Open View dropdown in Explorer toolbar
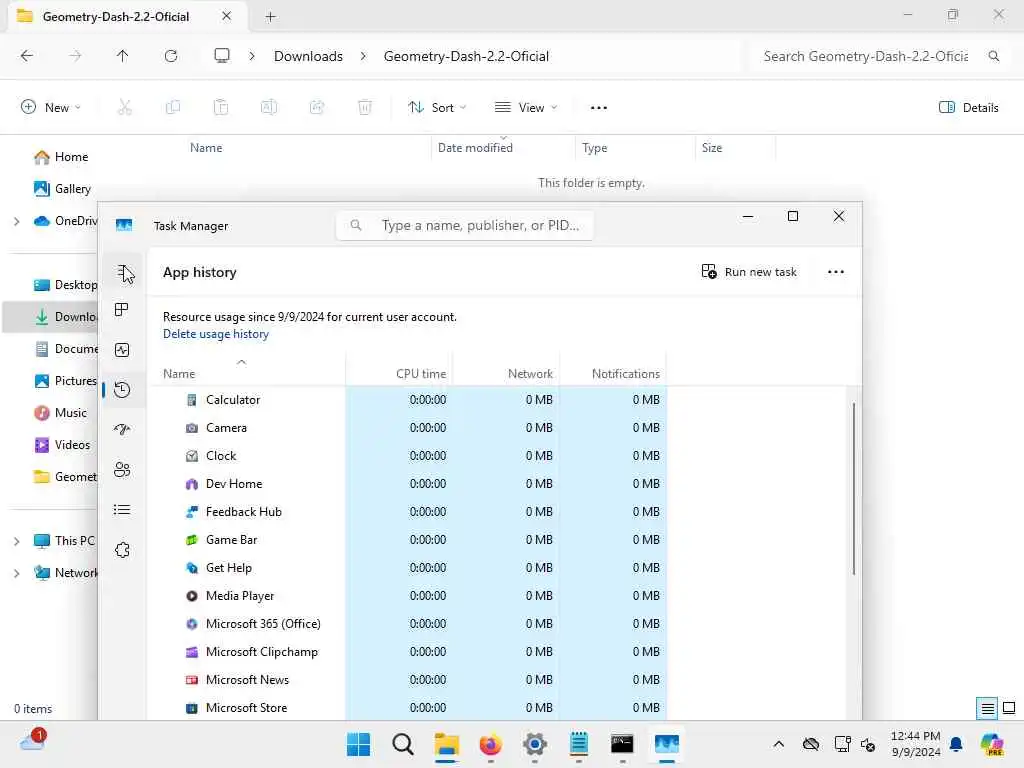Viewport: 1024px width, 768px height. 526,108
